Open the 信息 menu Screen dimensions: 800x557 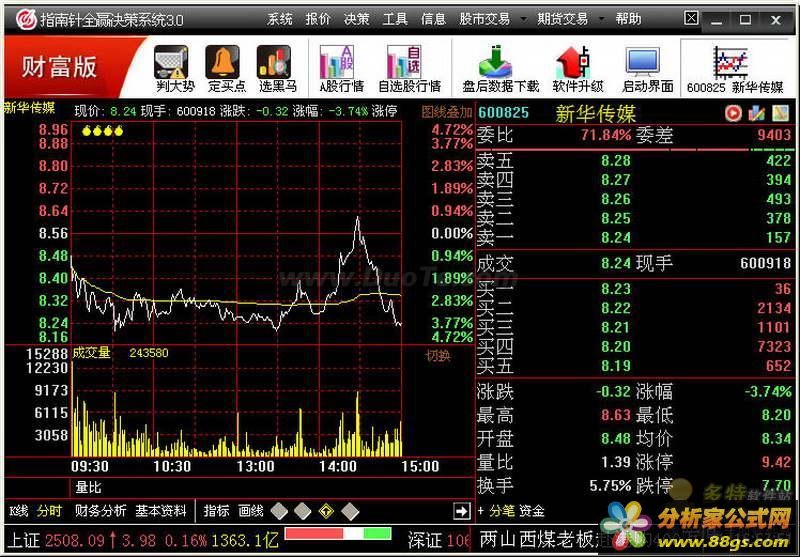pyautogui.click(x=433, y=19)
